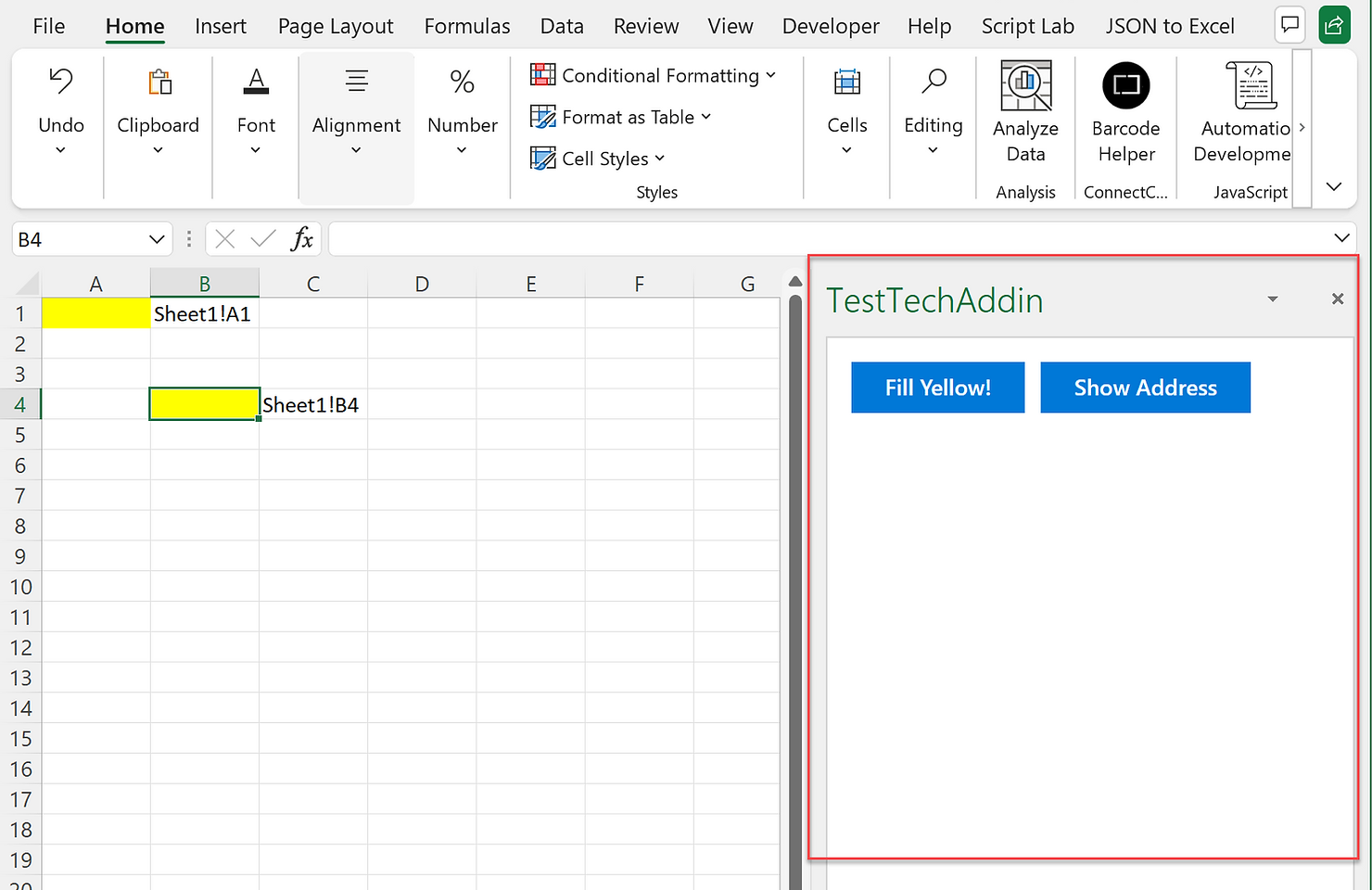The width and height of the screenshot is (1372, 890).
Task: Open the Name Box dropdown
Action: 156,239
